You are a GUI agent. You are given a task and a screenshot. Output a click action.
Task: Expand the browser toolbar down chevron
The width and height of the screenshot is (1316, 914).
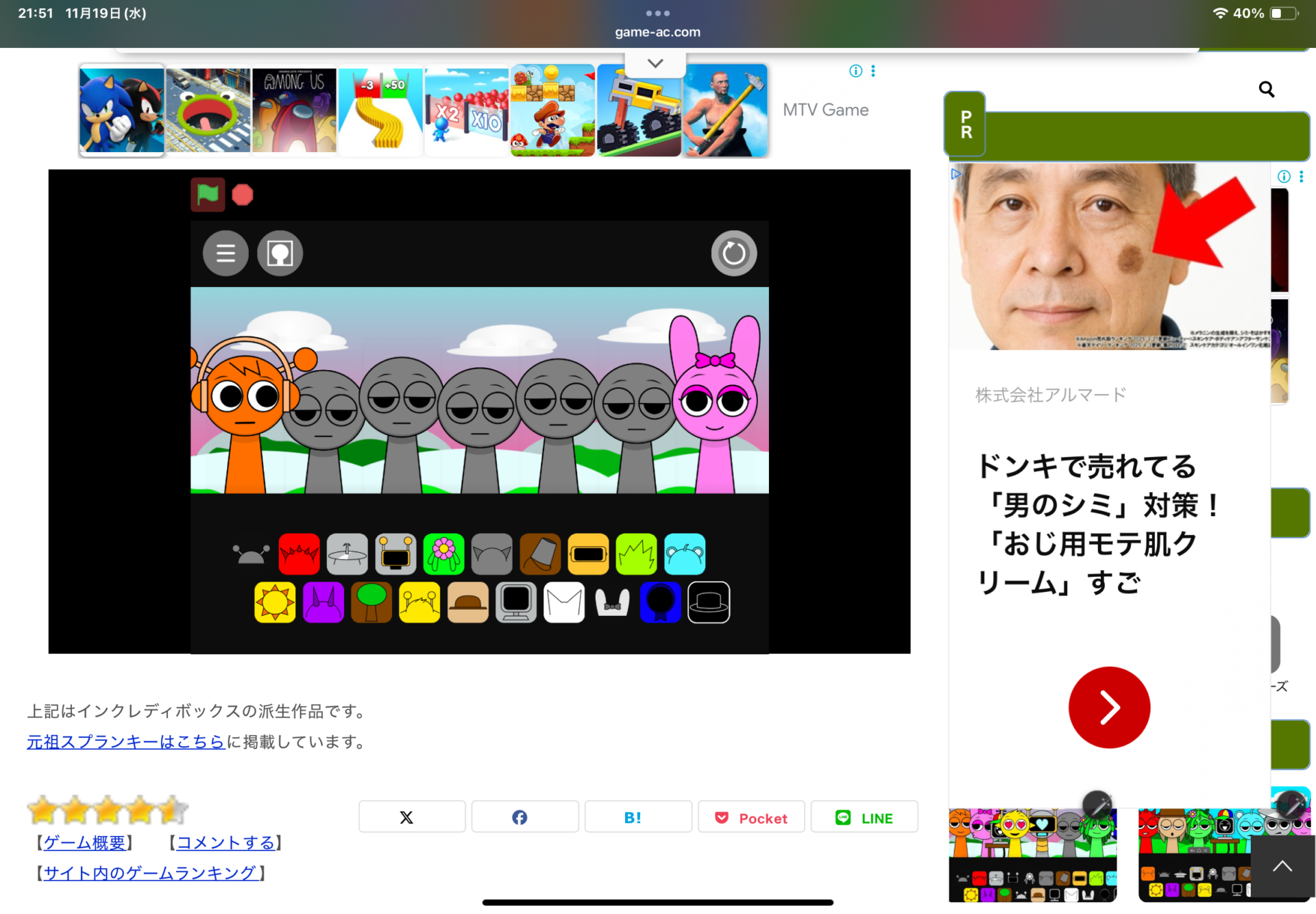tap(655, 64)
